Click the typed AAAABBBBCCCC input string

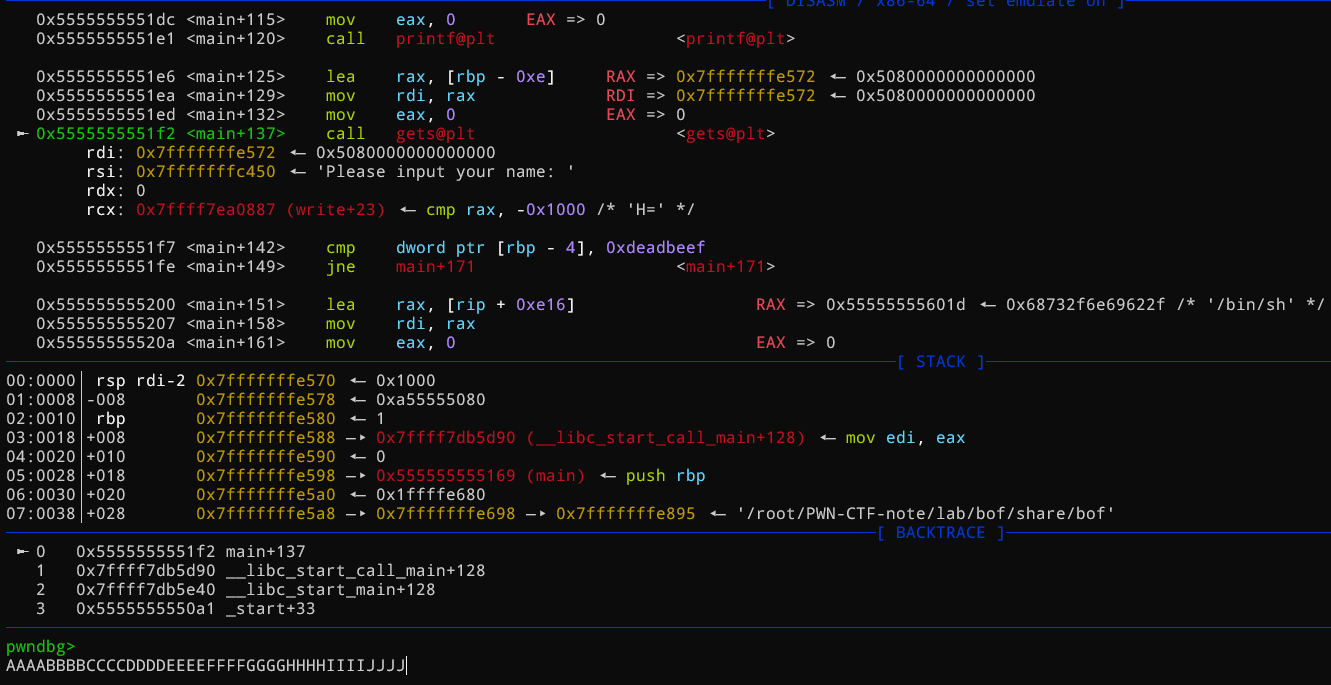pos(205,666)
